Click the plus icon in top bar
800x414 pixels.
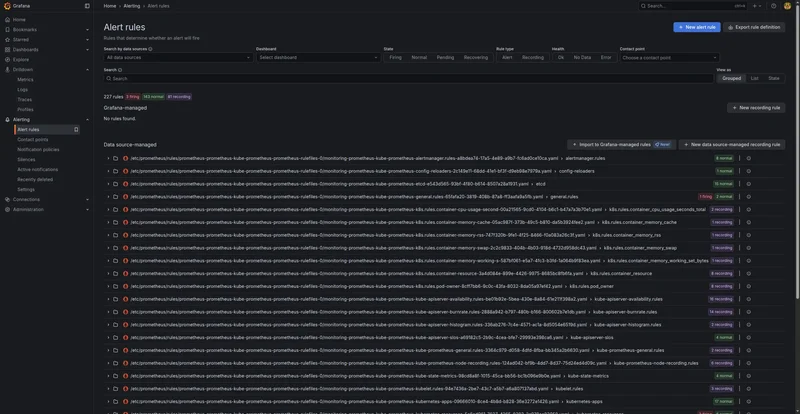tap(755, 6)
